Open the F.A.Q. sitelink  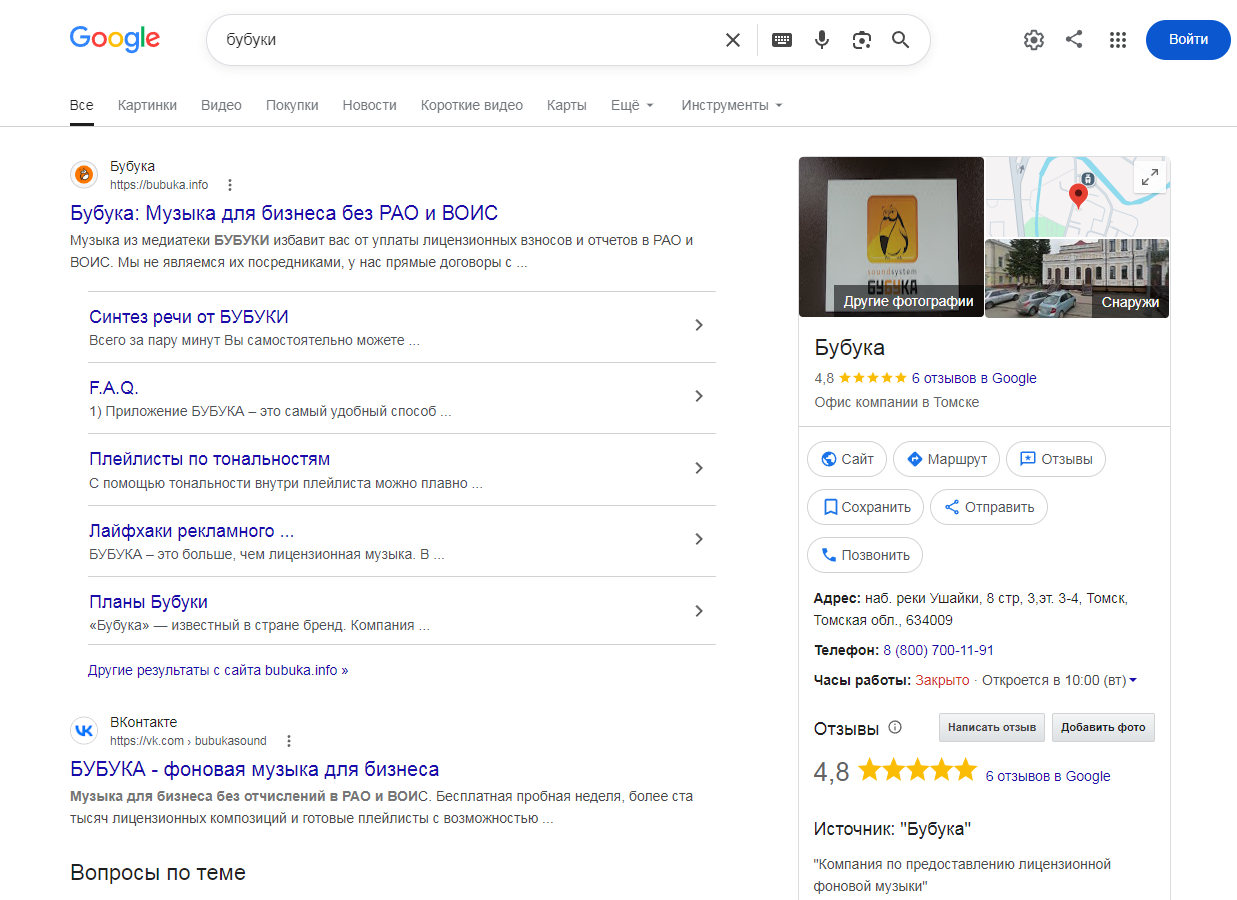[114, 388]
